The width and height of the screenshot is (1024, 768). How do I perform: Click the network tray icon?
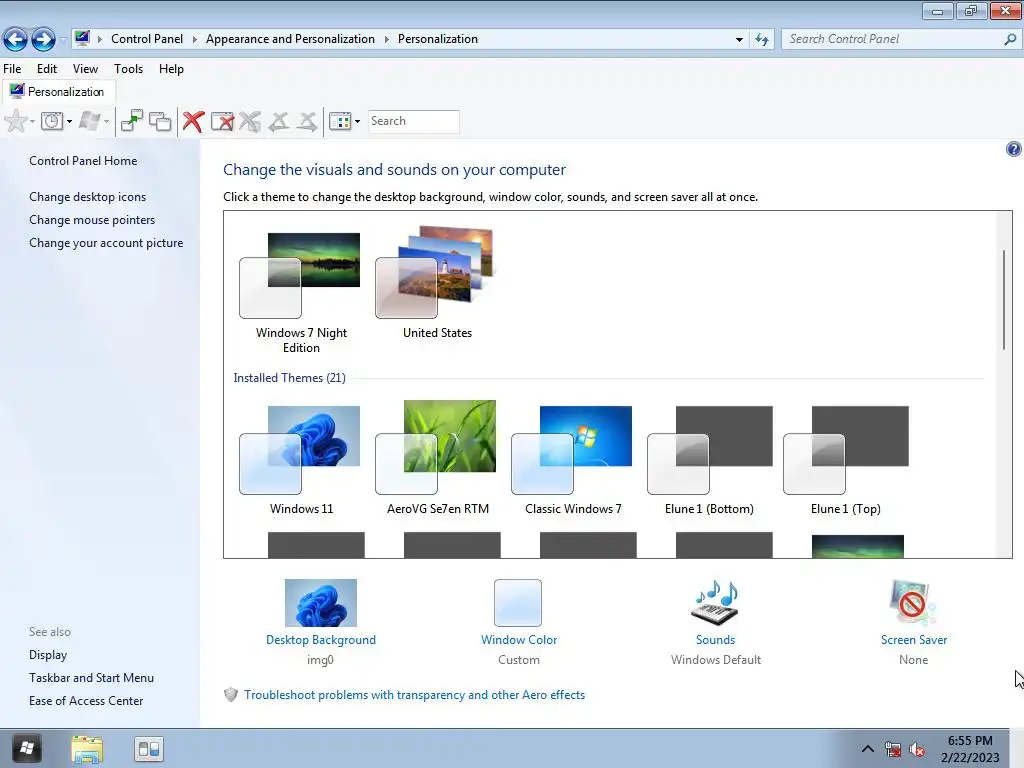pos(893,750)
